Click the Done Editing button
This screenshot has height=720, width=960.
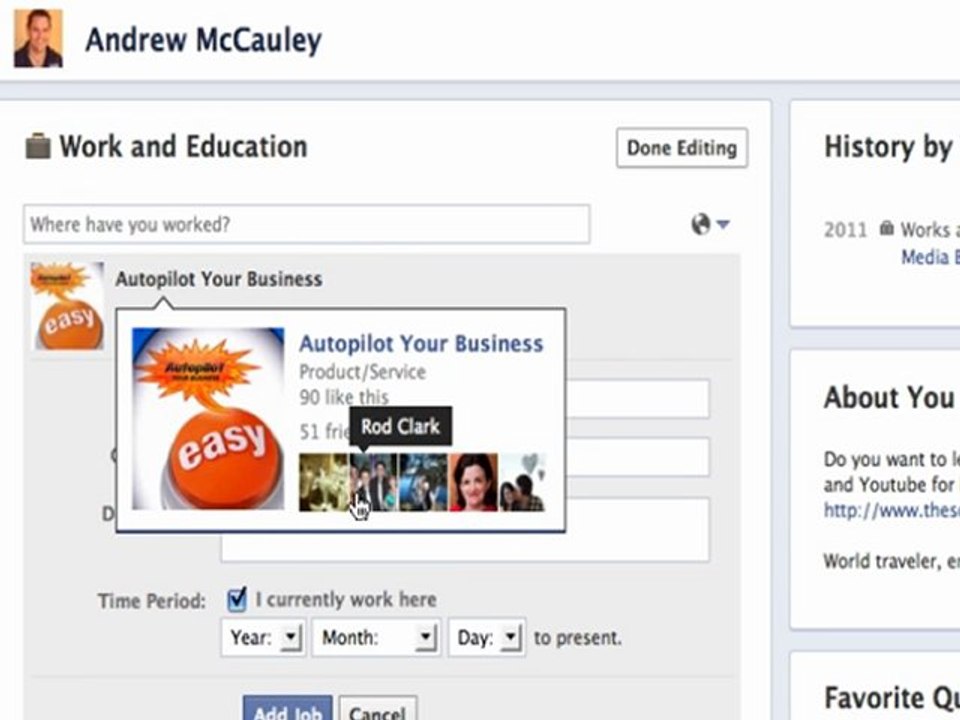(x=681, y=148)
